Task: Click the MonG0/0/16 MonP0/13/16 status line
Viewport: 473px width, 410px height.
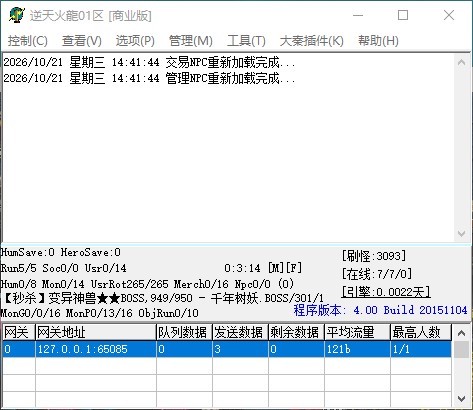Action: click(x=99, y=313)
